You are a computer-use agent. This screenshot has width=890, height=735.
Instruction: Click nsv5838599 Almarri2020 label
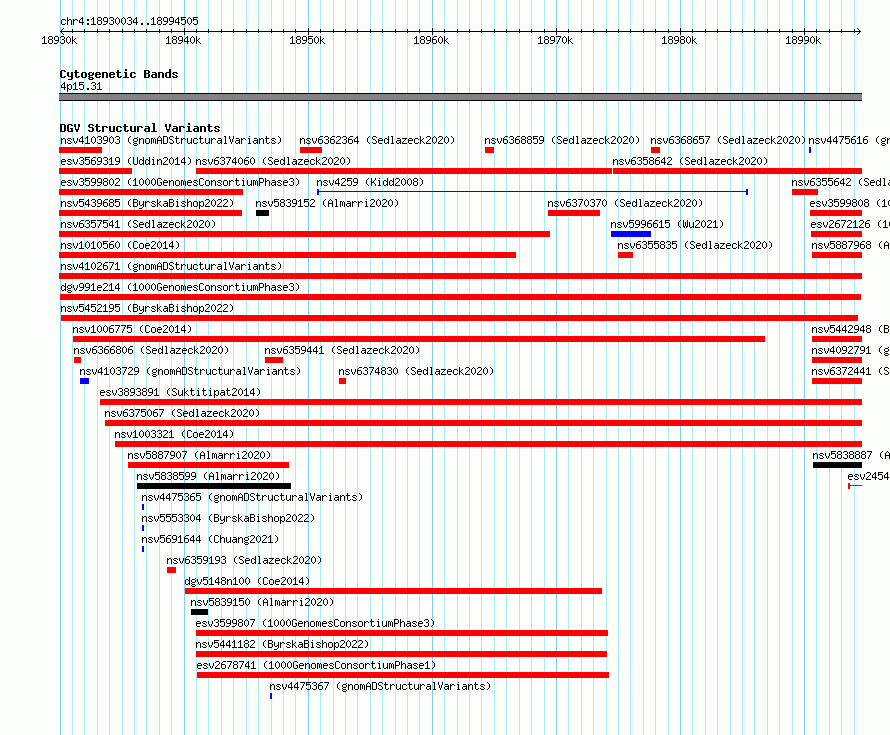(x=208, y=476)
